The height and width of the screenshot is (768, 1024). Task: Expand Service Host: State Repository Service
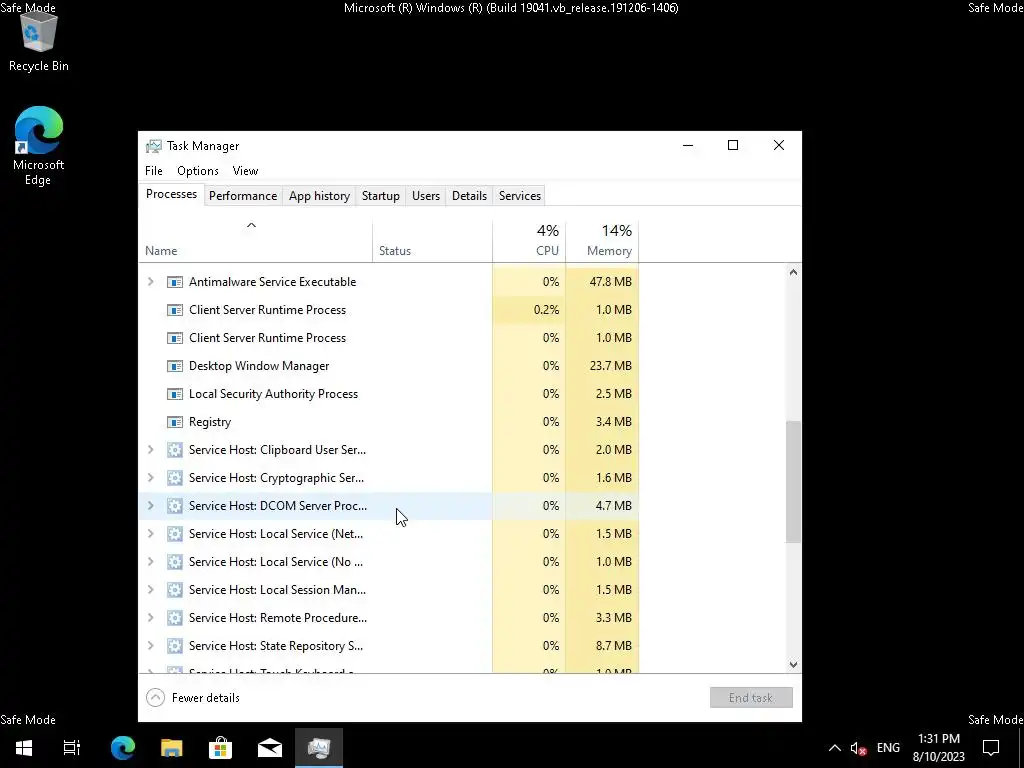coord(151,646)
